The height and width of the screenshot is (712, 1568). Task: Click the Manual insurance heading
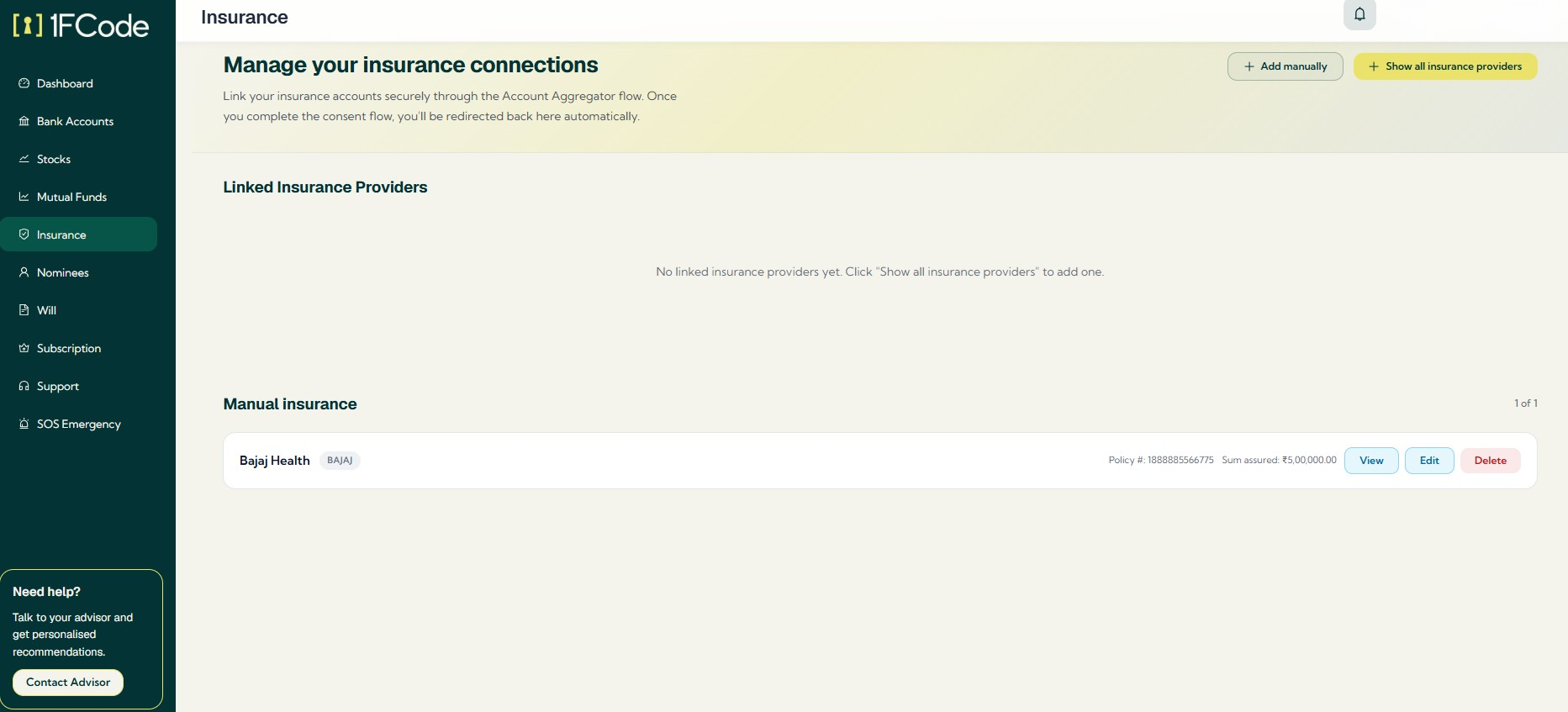[x=290, y=404]
